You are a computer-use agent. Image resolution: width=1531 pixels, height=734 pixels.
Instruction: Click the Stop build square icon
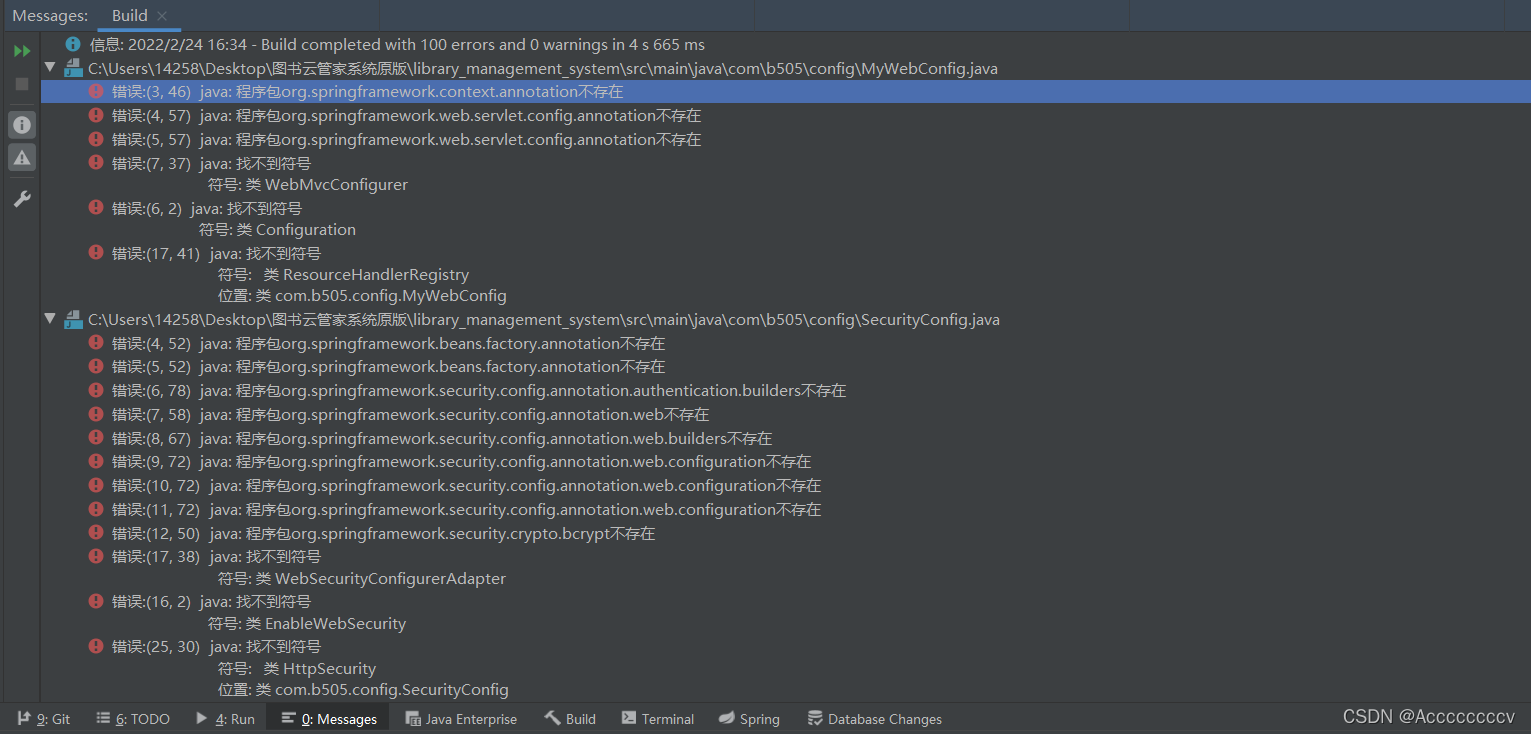[22, 84]
